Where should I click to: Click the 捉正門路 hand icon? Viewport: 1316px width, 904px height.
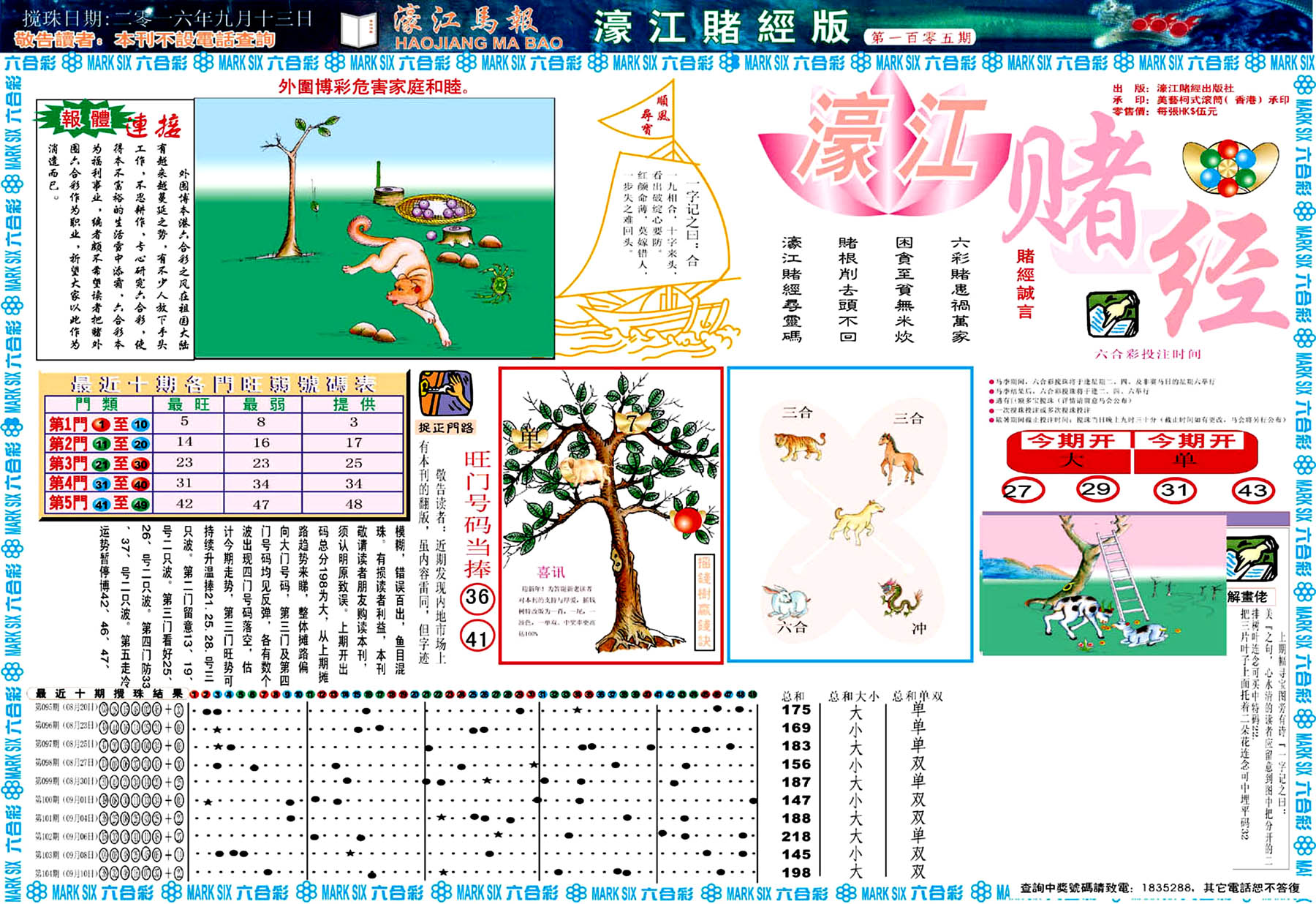pyautogui.click(x=446, y=393)
